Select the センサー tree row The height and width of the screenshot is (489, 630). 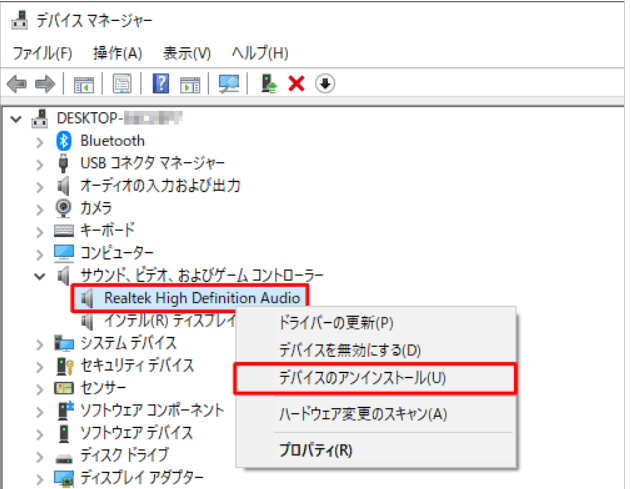tap(103, 388)
